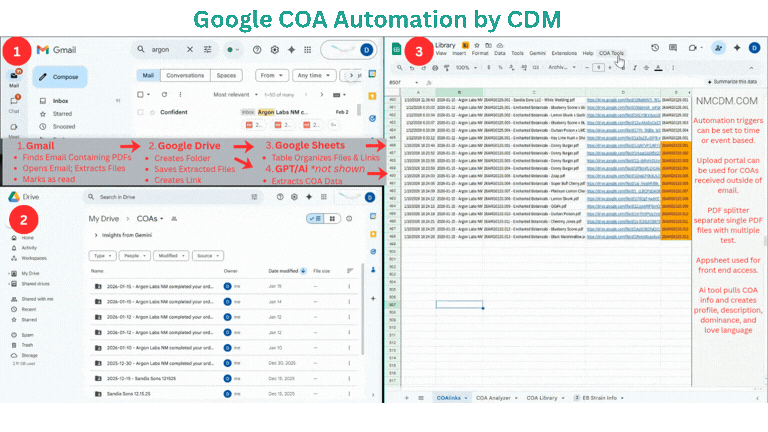Open the Snoozed folder in Gmail
The height and width of the screenshot is (432, 768).
64,126
